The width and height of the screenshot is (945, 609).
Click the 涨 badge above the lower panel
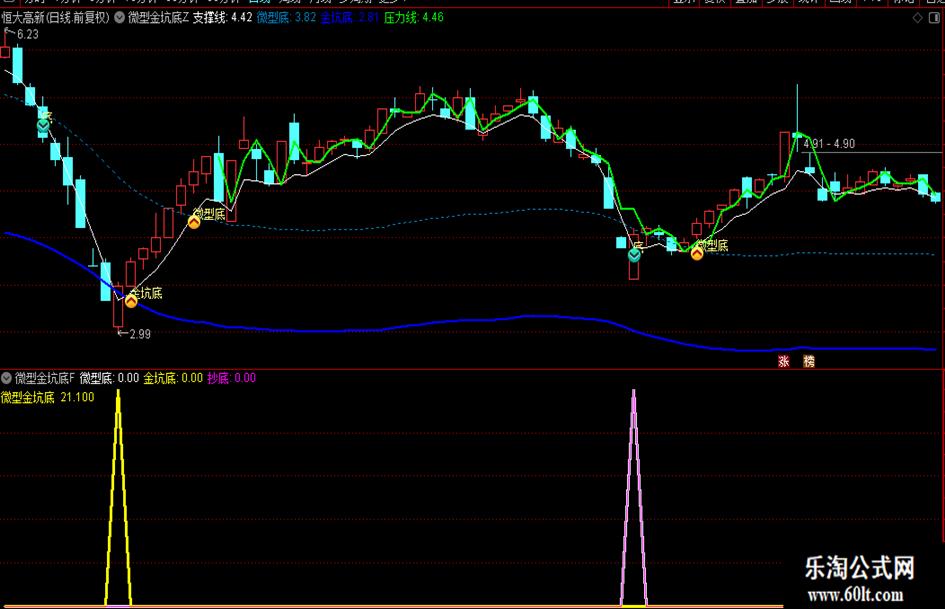pos(783,361)
